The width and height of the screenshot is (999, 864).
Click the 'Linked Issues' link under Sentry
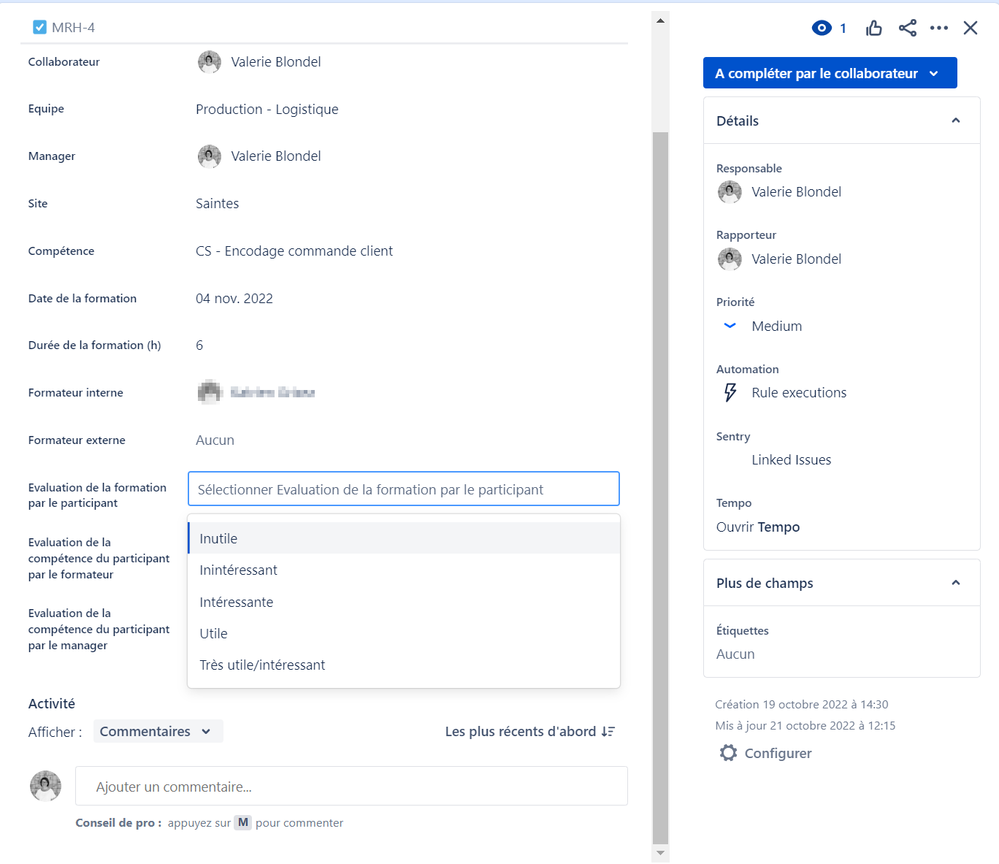pos(790,459)
